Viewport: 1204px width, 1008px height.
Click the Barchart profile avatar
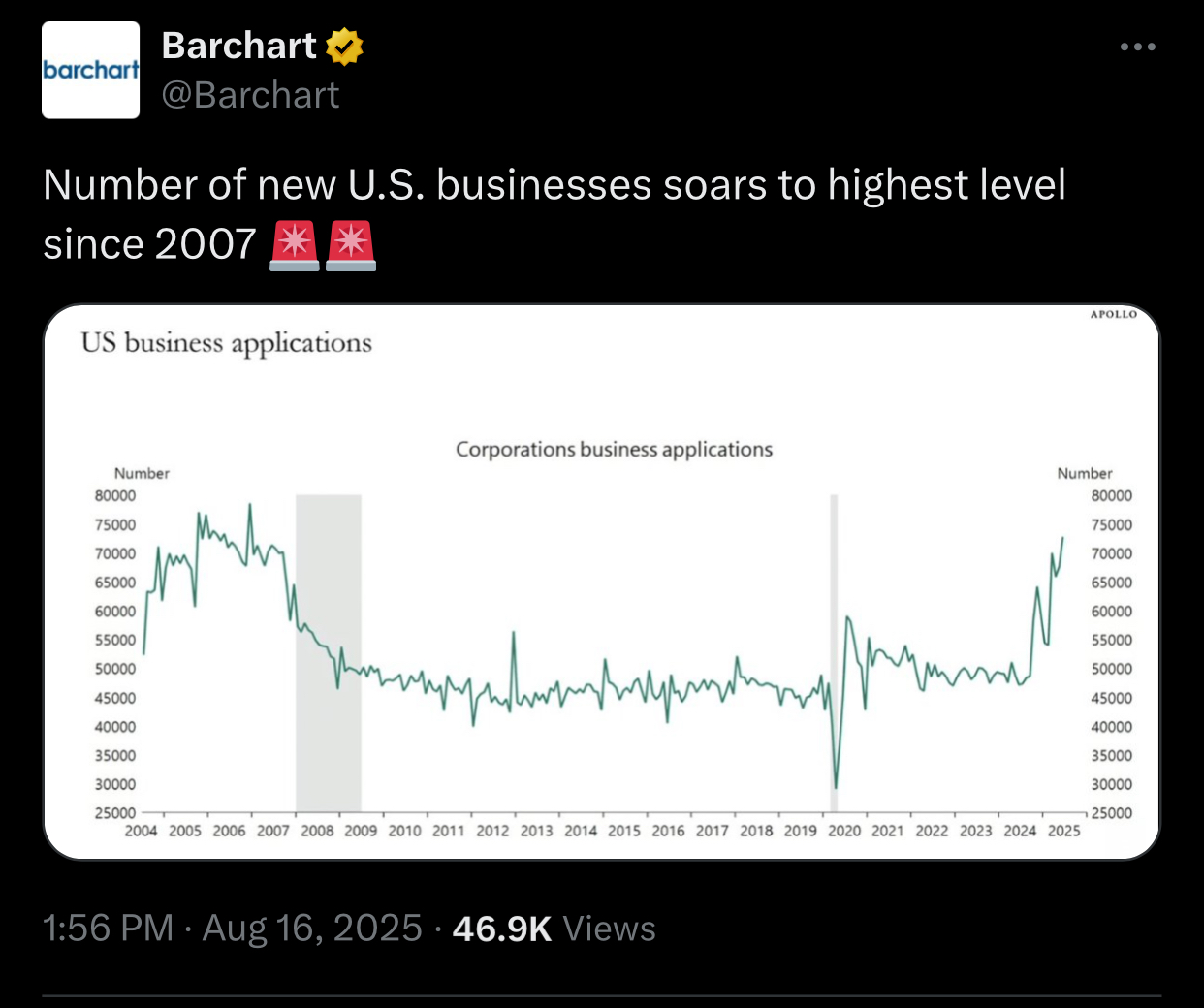point(90,70)
